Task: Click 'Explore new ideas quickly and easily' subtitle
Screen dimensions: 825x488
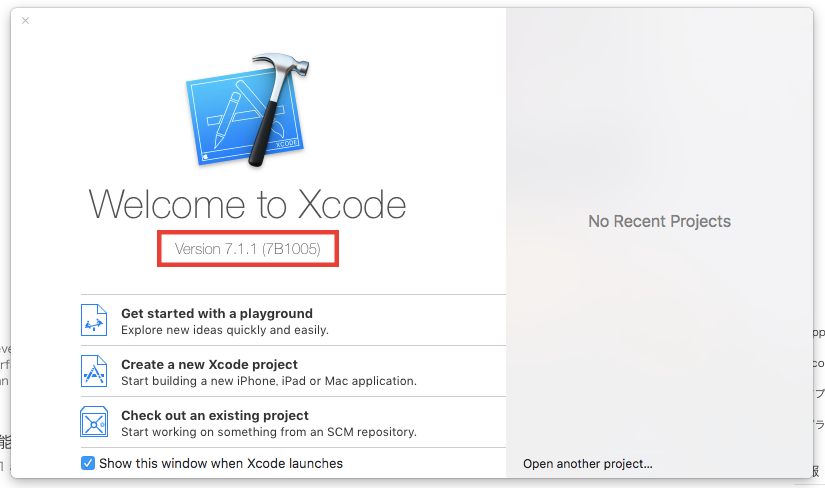Action: pos(225,330)
